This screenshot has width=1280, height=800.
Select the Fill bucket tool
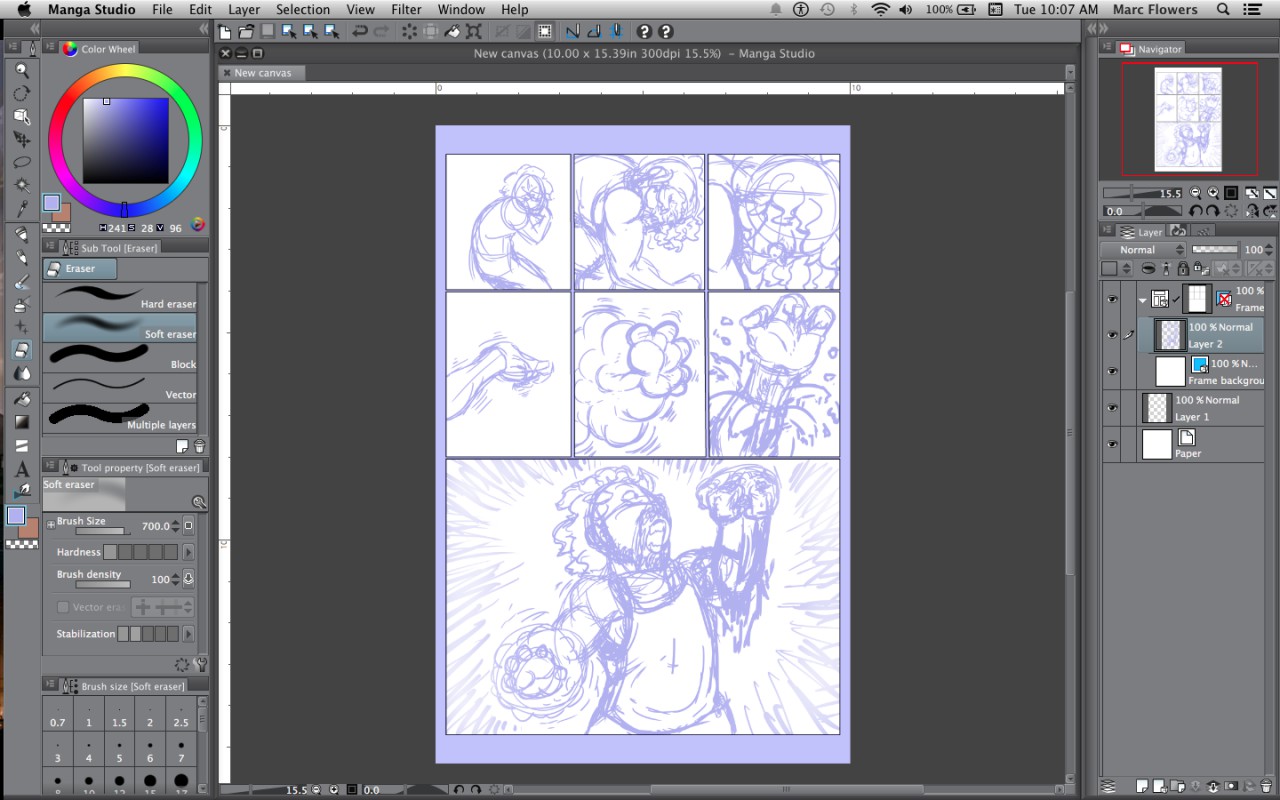pos(21,399)
